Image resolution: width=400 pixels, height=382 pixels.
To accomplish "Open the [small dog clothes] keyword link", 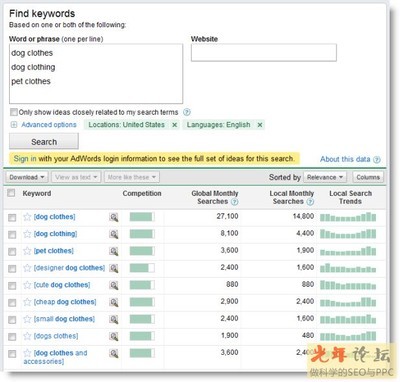I will [64, 319].
